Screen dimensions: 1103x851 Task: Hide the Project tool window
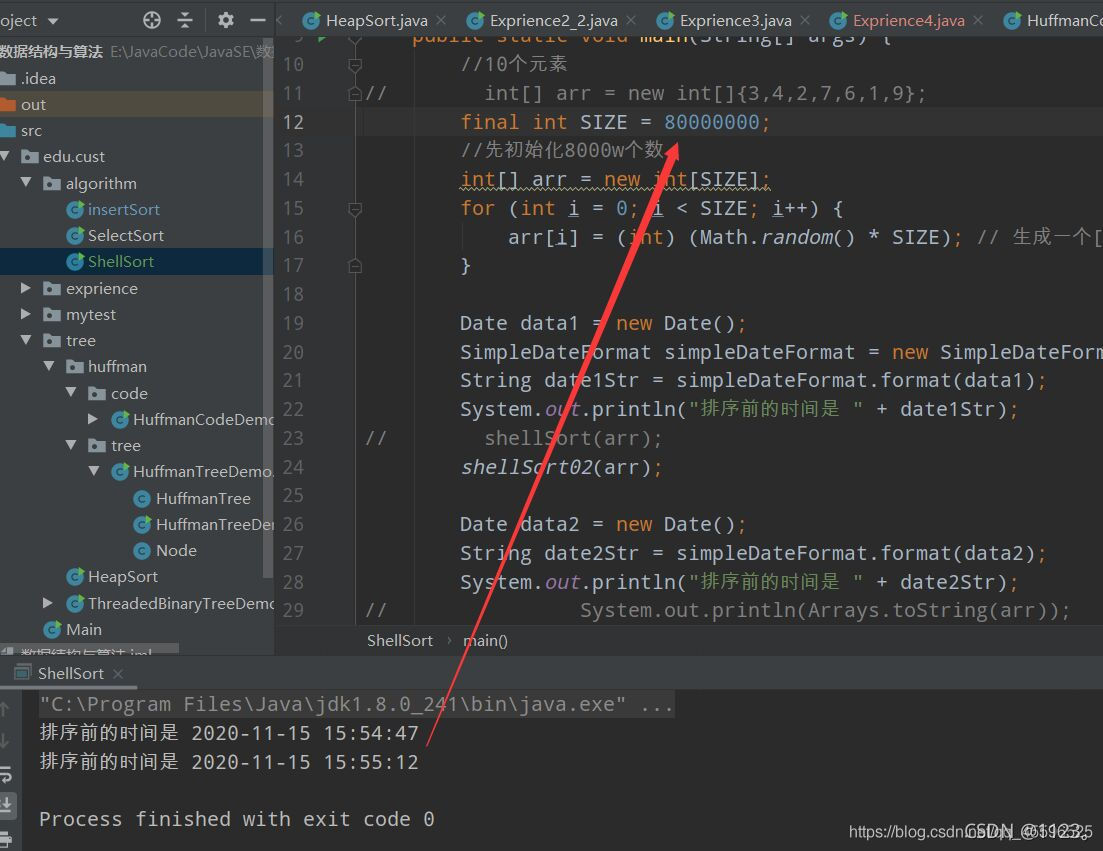[257, 20]
